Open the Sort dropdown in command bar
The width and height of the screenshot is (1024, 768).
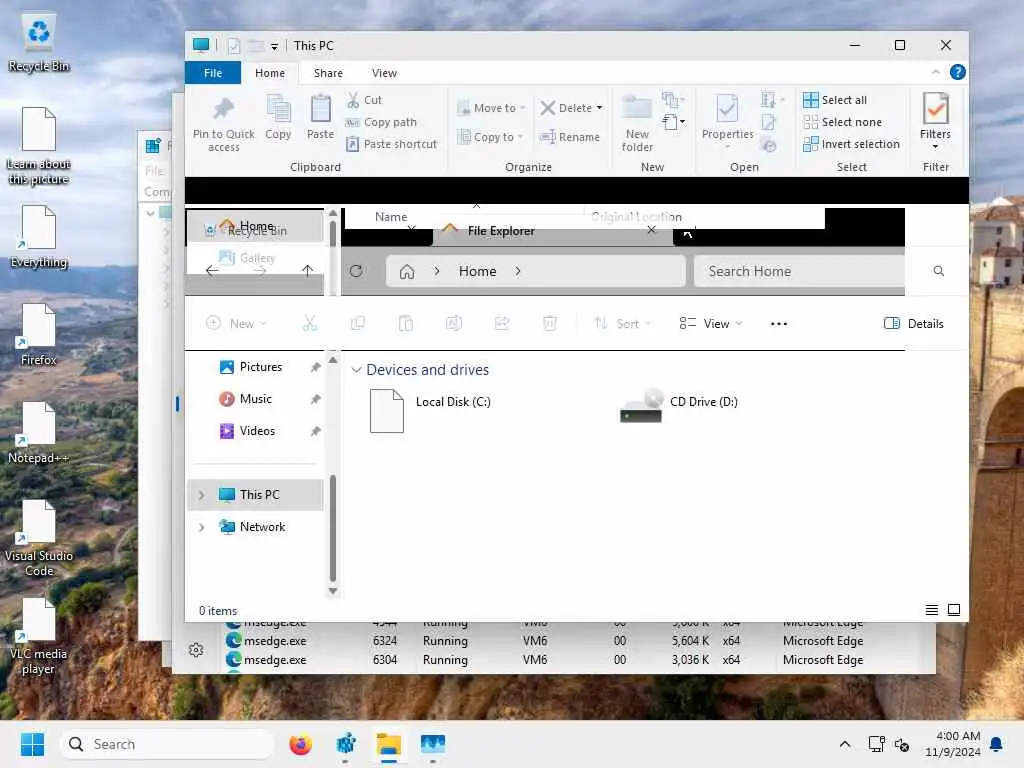point(622,323)
